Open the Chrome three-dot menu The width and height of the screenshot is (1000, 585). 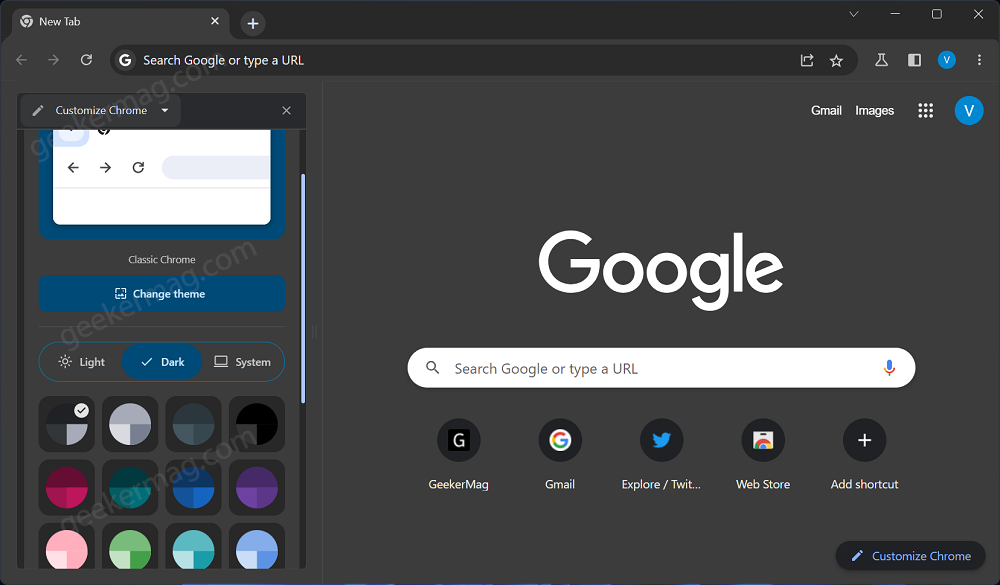pos(979,60)
